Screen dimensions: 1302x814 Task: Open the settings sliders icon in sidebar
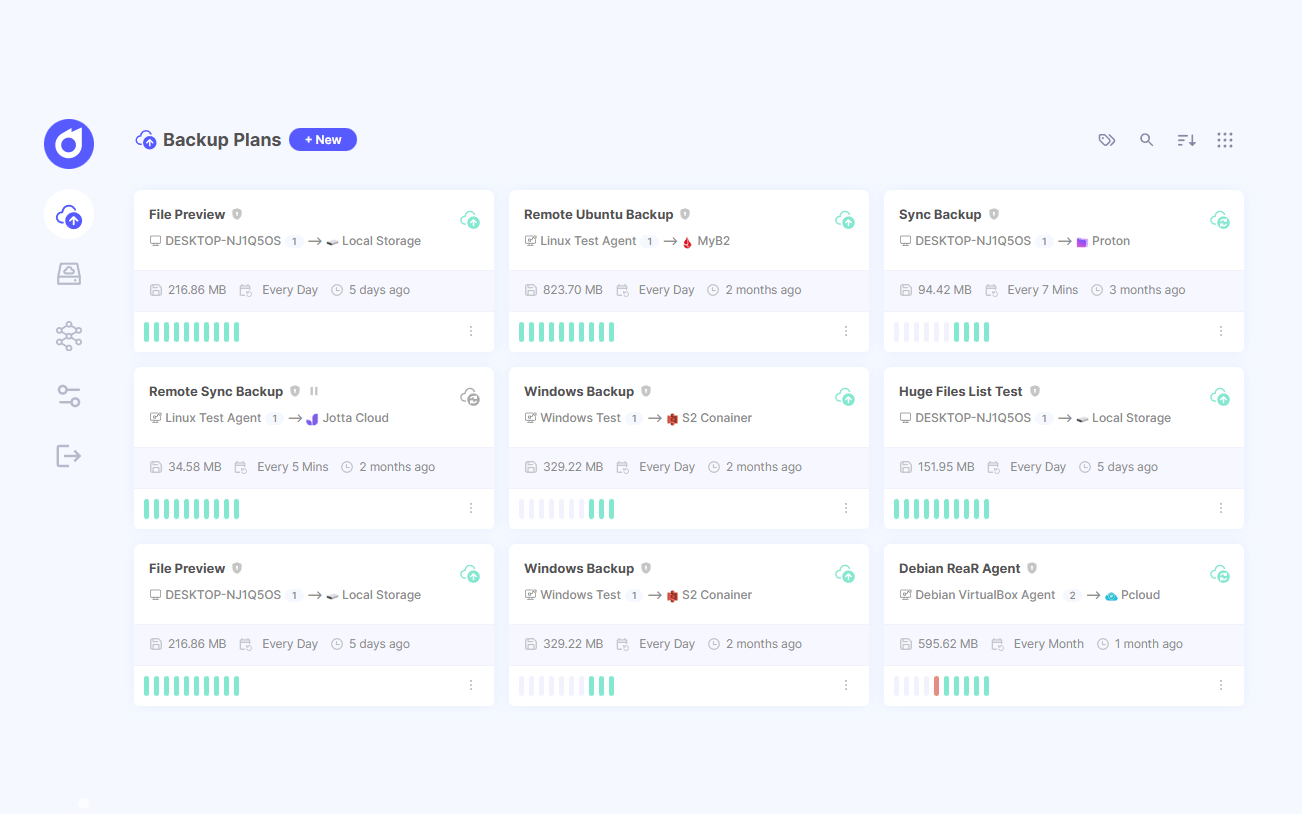coord(68,395)
